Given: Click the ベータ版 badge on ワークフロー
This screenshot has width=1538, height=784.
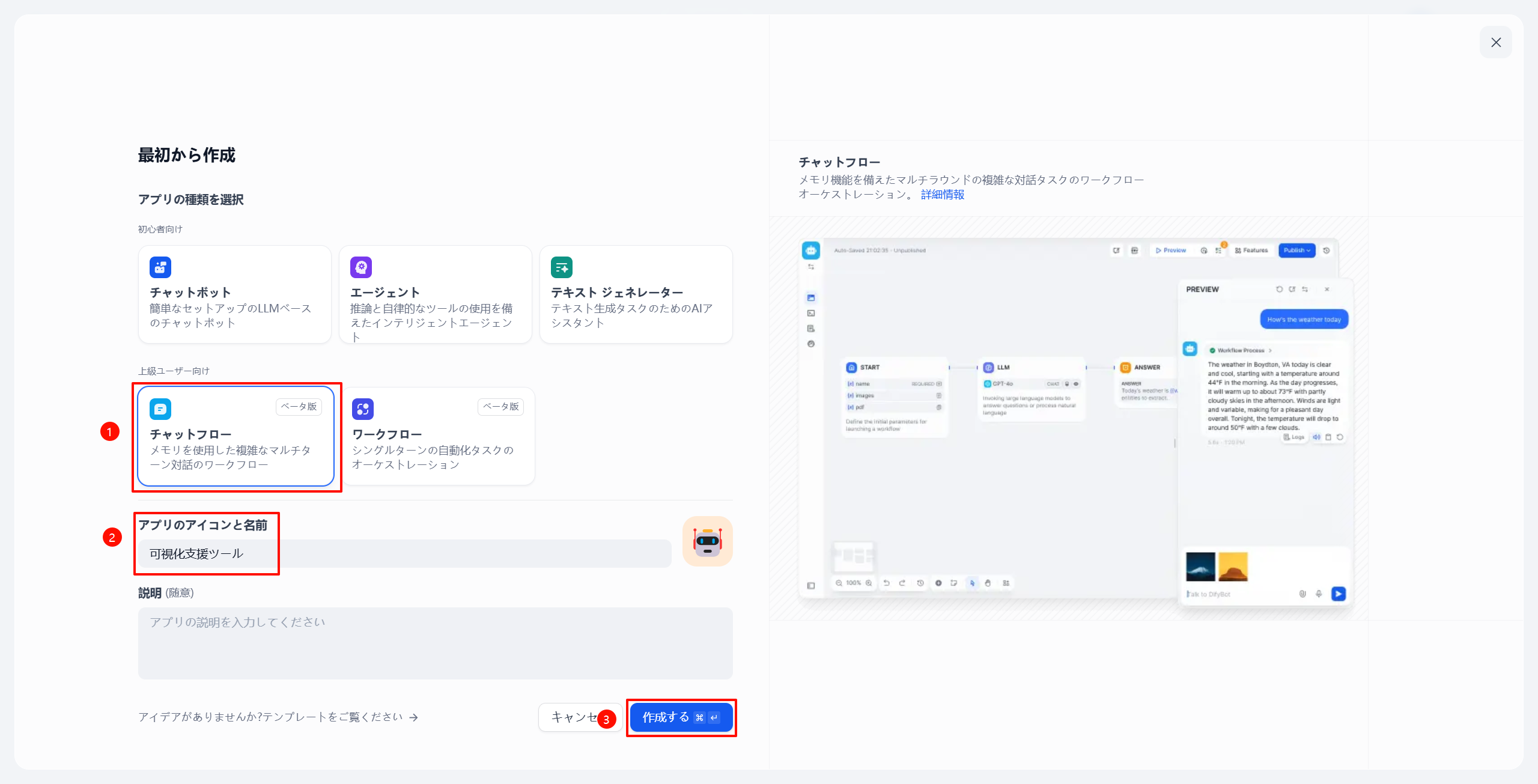Looking at the screenshot, I should (x=500, y=407).
